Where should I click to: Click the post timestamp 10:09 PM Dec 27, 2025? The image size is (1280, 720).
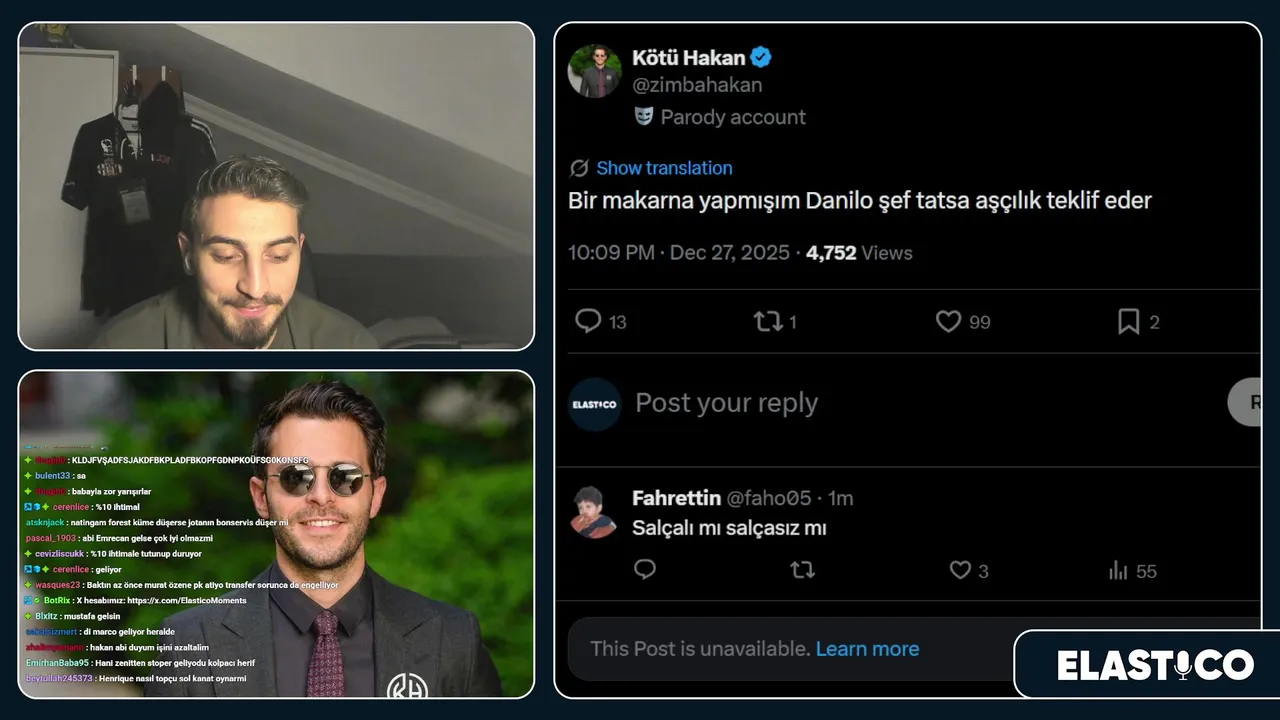[x=679, y=253]
